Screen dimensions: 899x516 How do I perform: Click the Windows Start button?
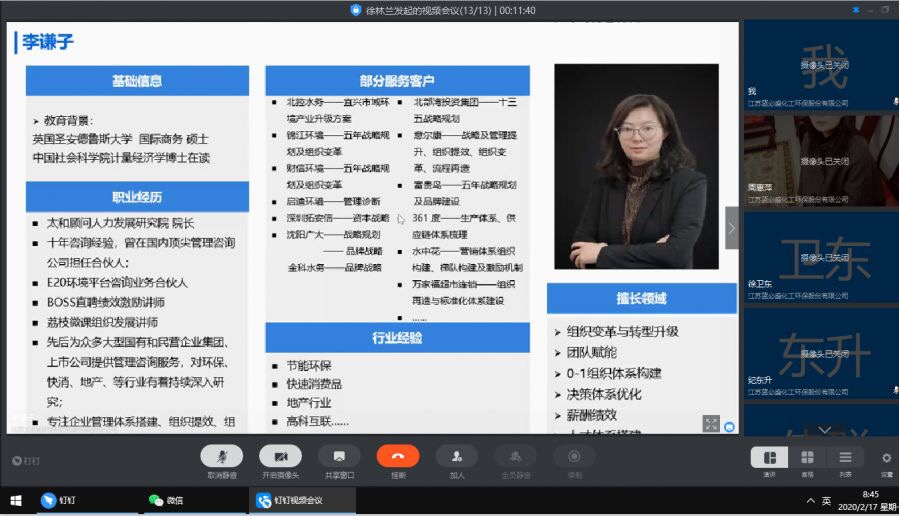coord(16,500)
